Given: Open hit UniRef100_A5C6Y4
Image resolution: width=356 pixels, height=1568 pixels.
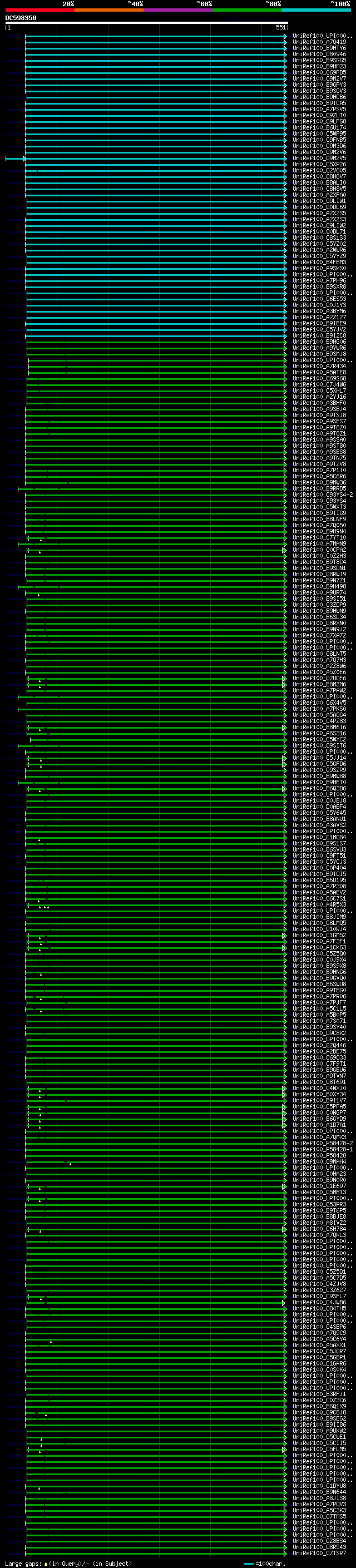Looking at the screenshot, I should coord(319,1339).
